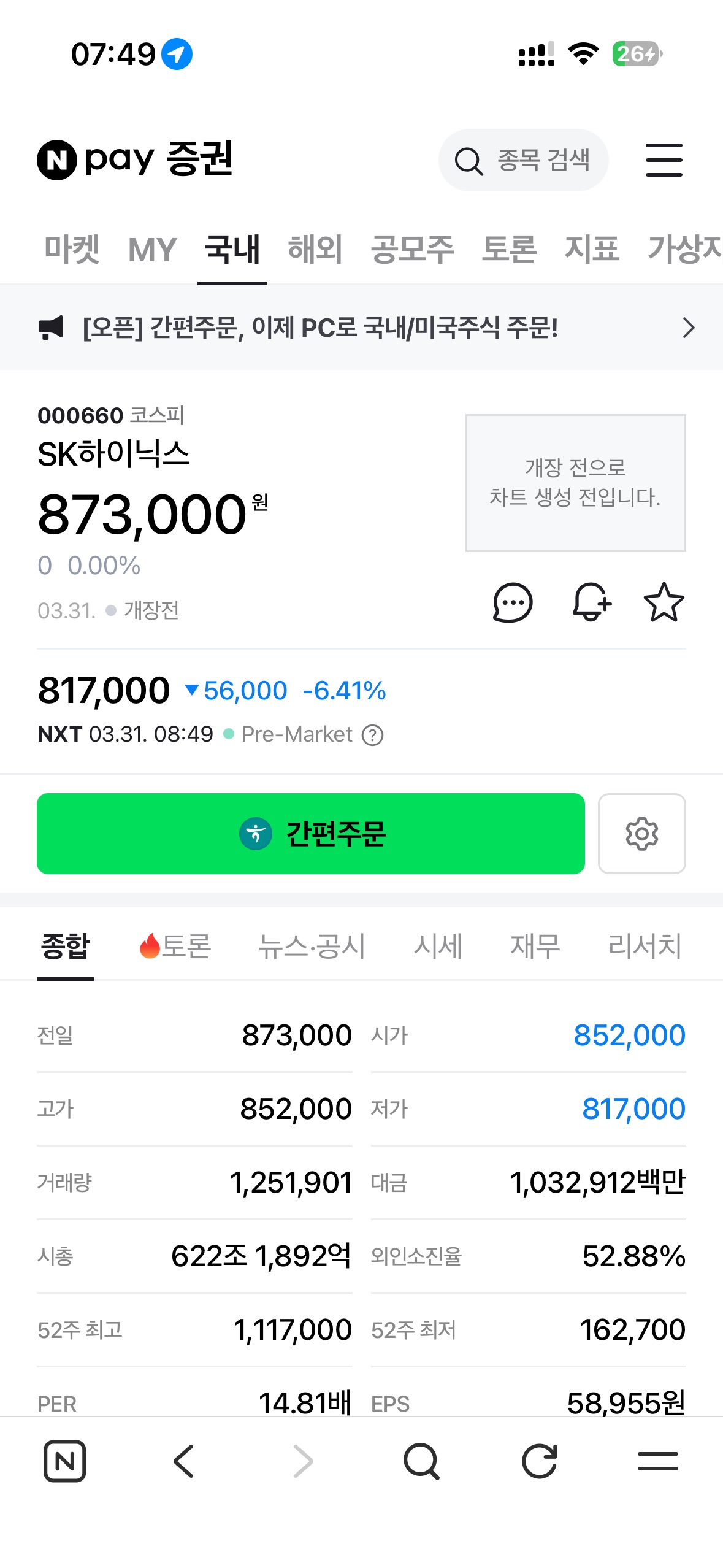Expand the 간편주문 announcement banner arrow
Viewport: 723px width, 1568px height.
[688, 328]
